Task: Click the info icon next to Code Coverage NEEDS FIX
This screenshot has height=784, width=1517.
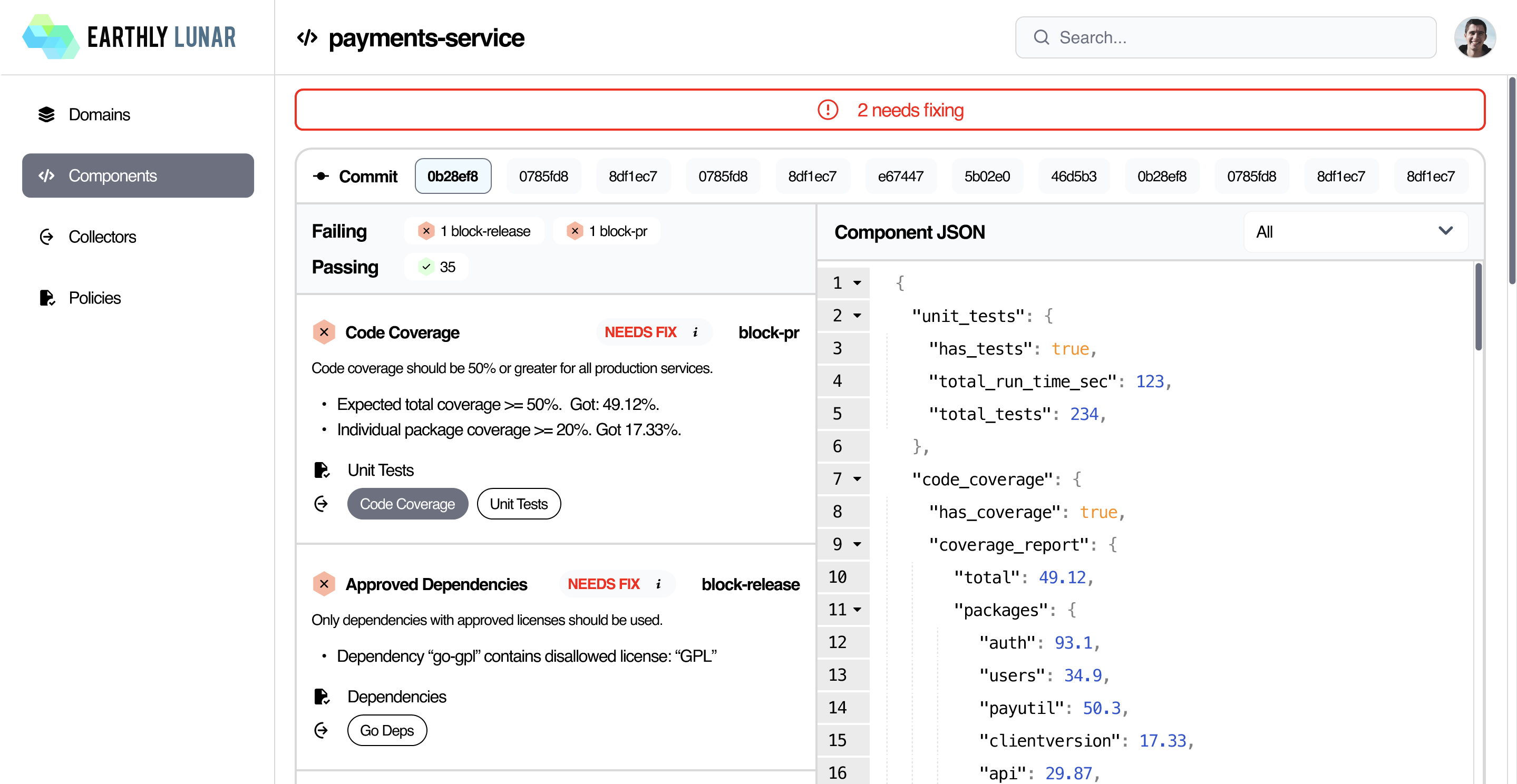Action: click(x=695, y=332)
